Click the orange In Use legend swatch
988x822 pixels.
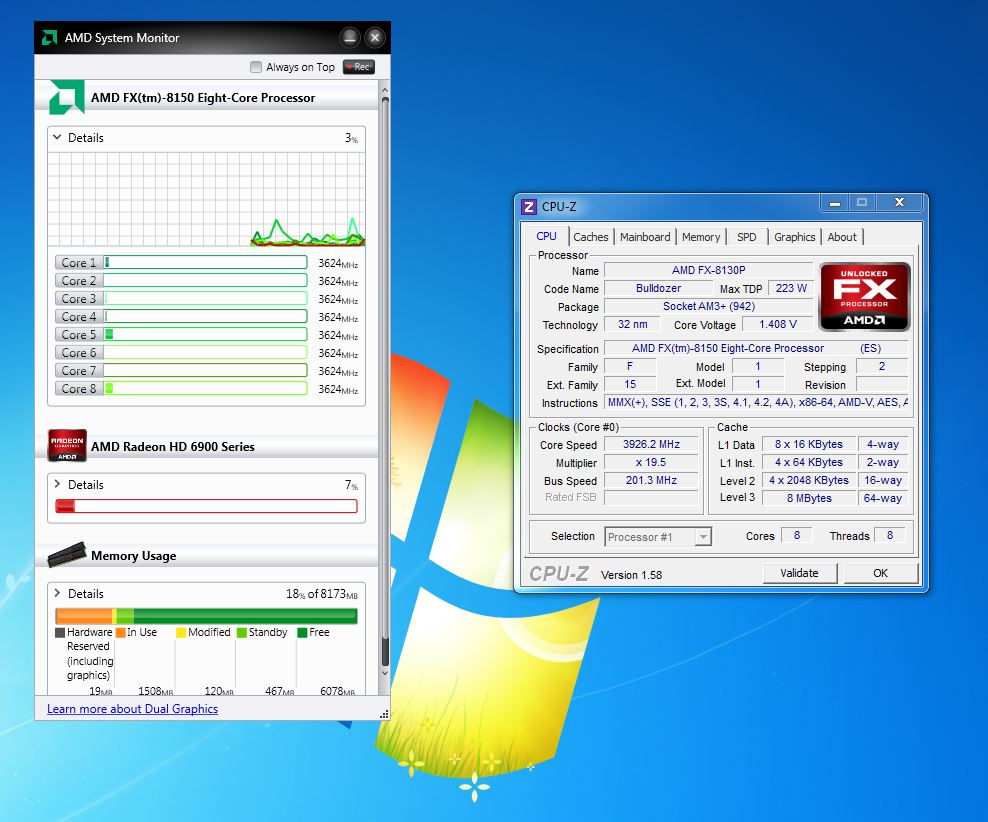[120, 632]
